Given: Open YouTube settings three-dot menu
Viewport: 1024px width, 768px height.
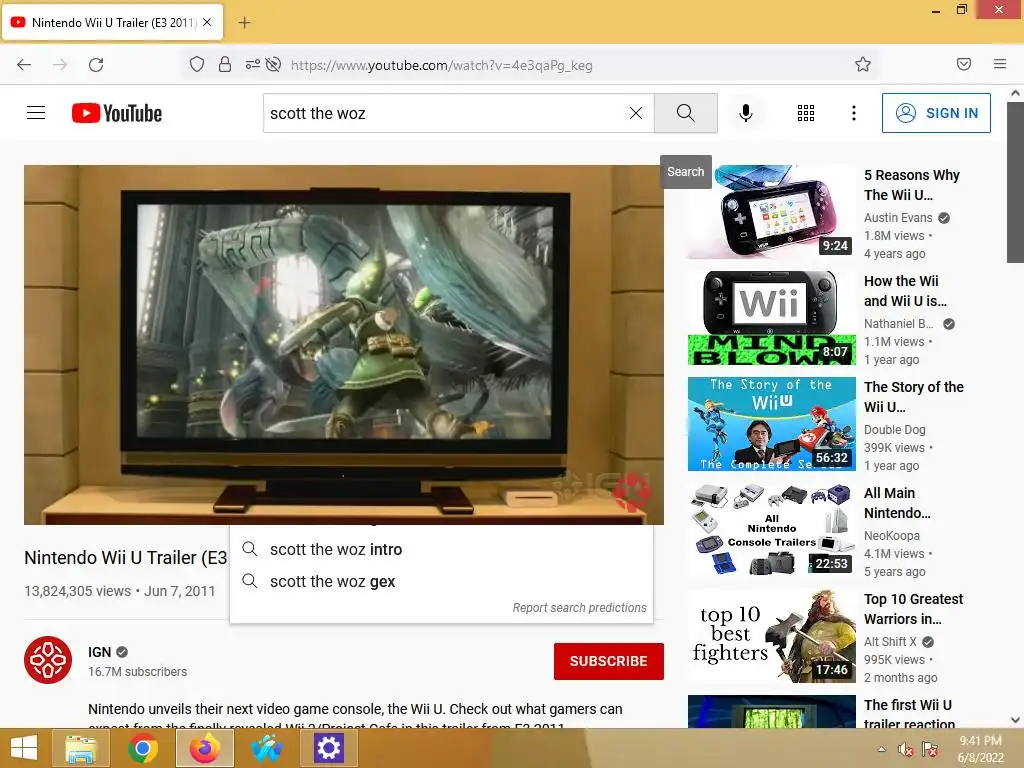Looking at the screenshot, I should [853, 113].
